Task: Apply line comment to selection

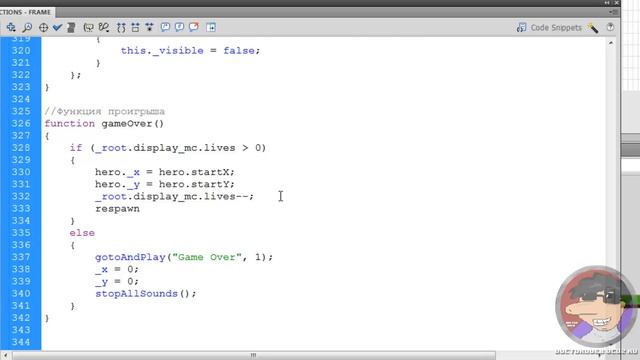Action: point(179,27)
